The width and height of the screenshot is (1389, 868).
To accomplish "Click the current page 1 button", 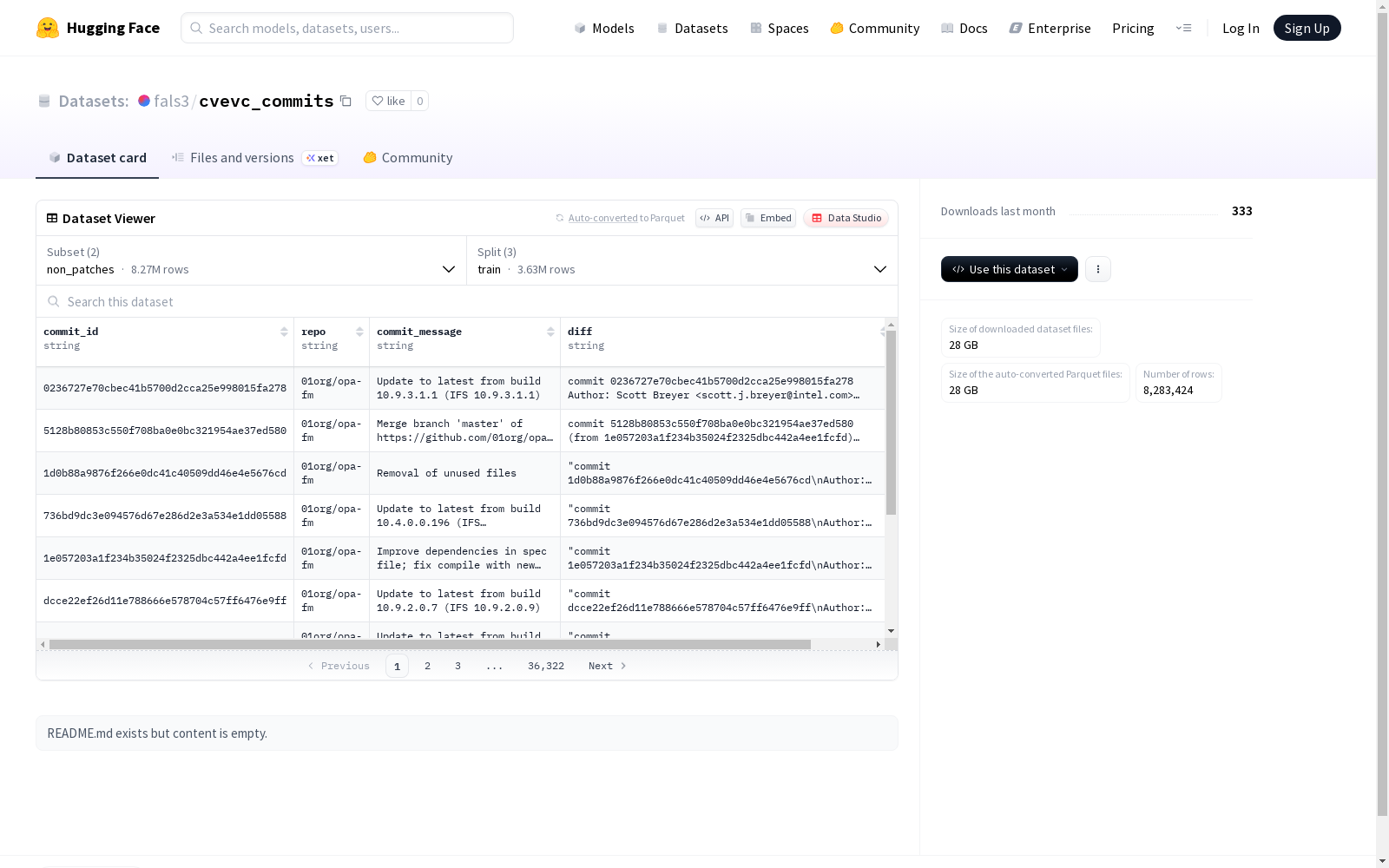I will click(397, 666).
